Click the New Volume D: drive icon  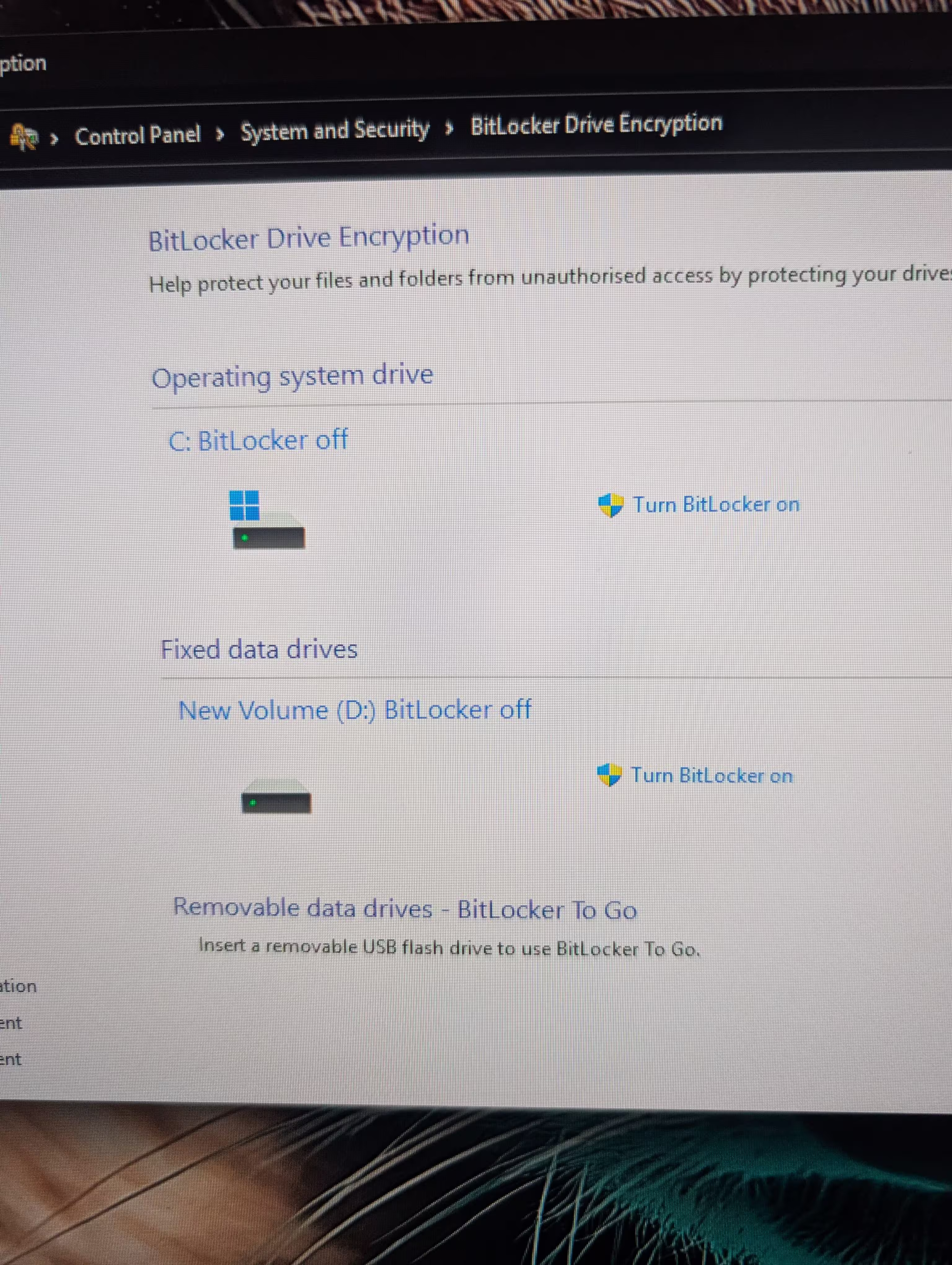[276, 796]
